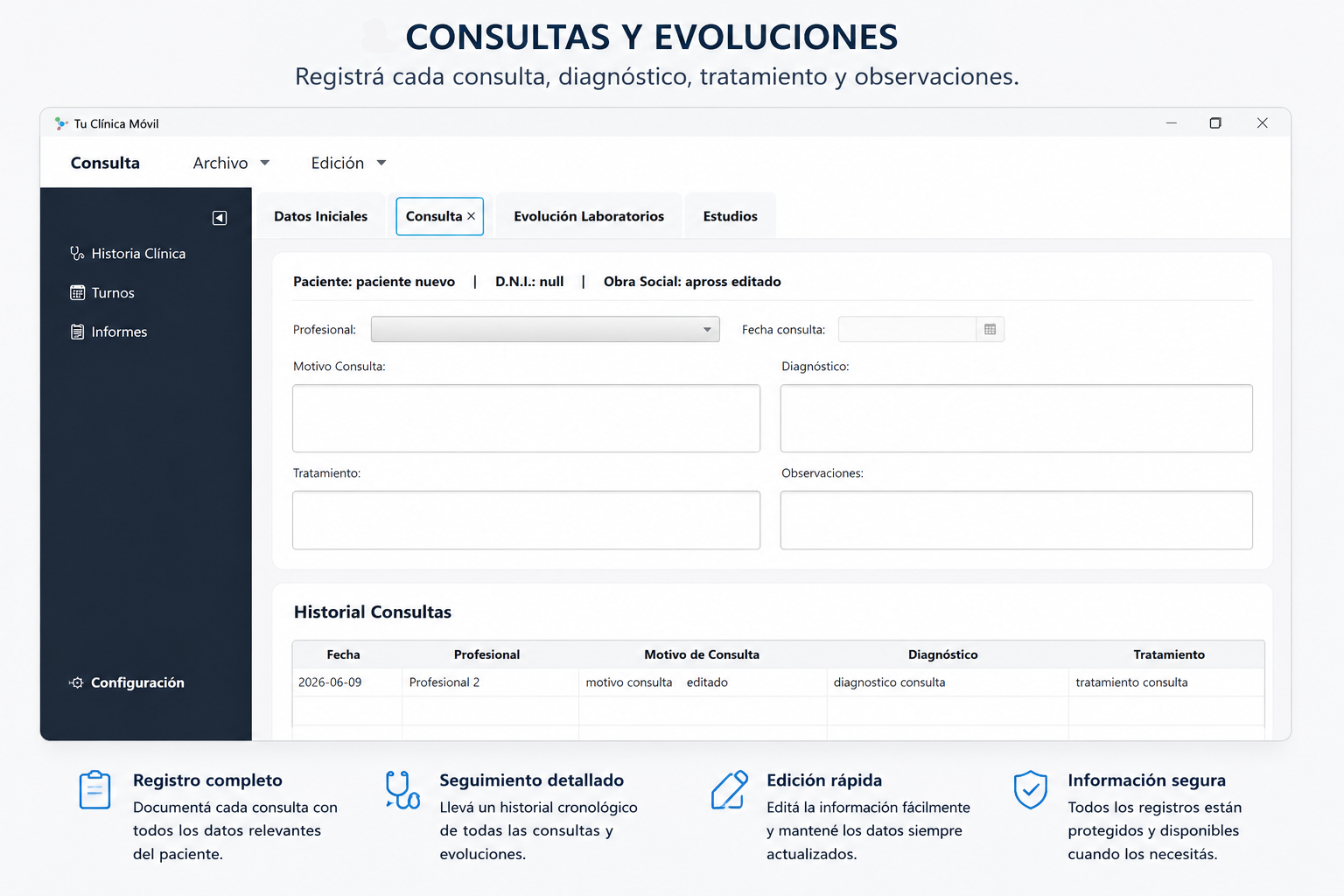Maximize the Tu Clínica Móvil window
This screenshot has height=896, width=1344.
click(x=1215, y=123)
